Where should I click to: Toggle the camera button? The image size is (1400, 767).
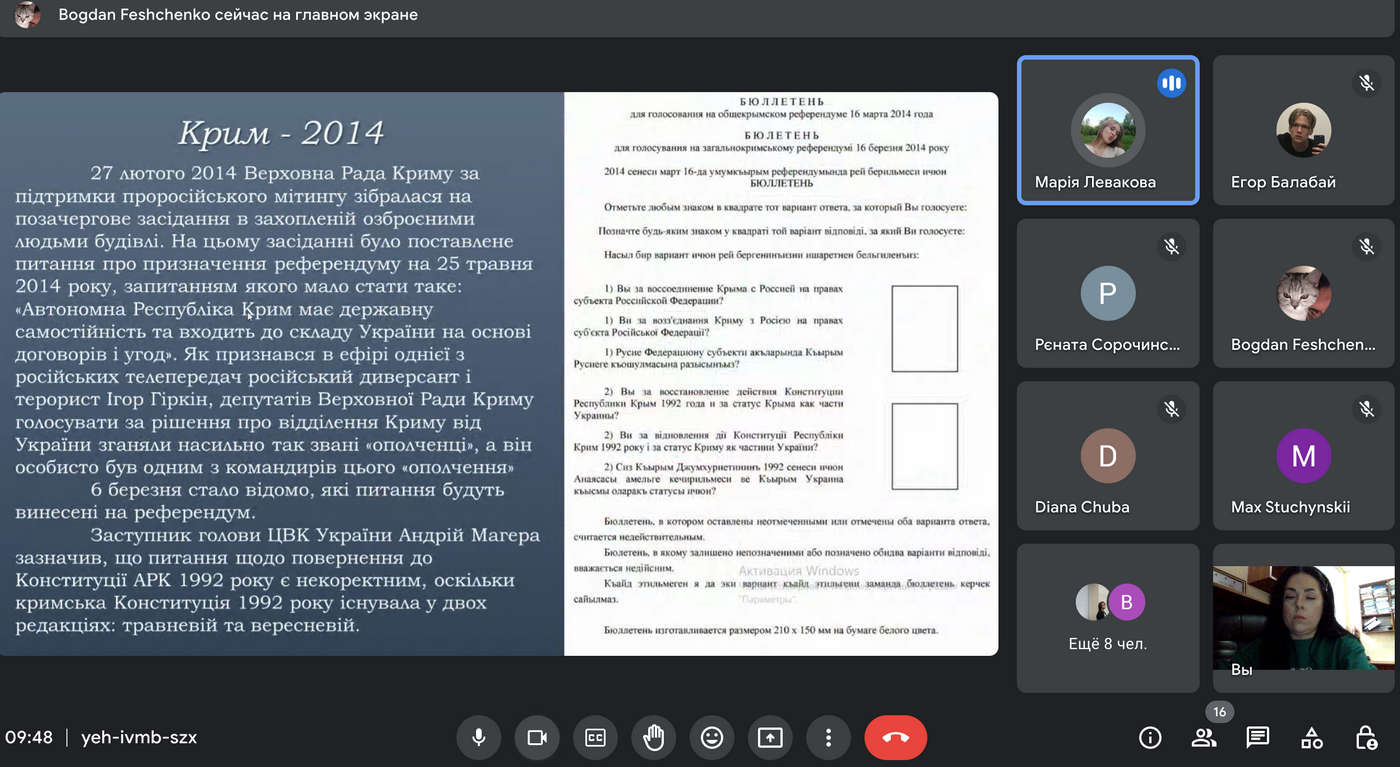coord(537,738)
